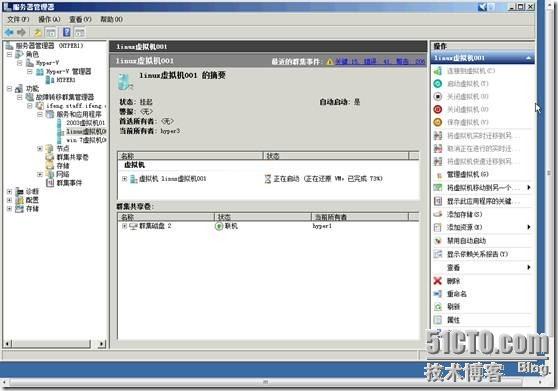The width and height of the screenshot is (558, 391).
Task: Collapse the Hyper-V role node
Action: click(20, 63)
